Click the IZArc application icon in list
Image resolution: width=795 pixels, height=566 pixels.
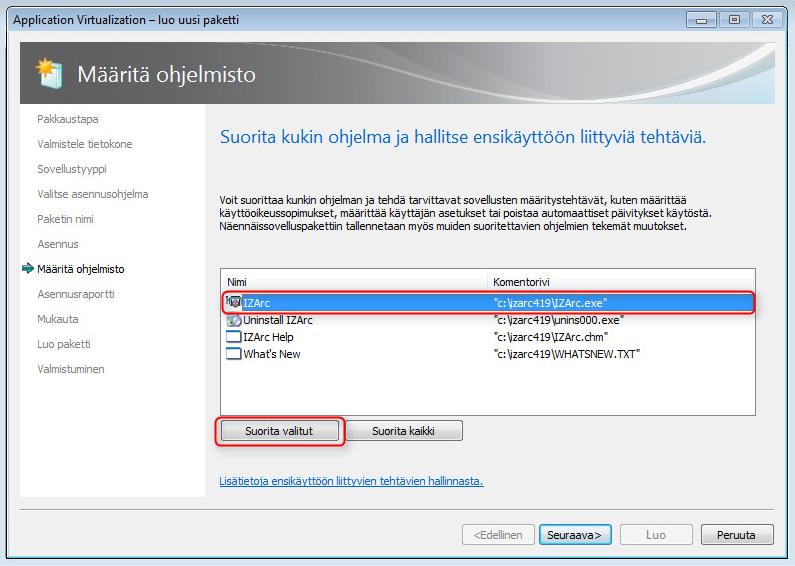click(234, 303)
